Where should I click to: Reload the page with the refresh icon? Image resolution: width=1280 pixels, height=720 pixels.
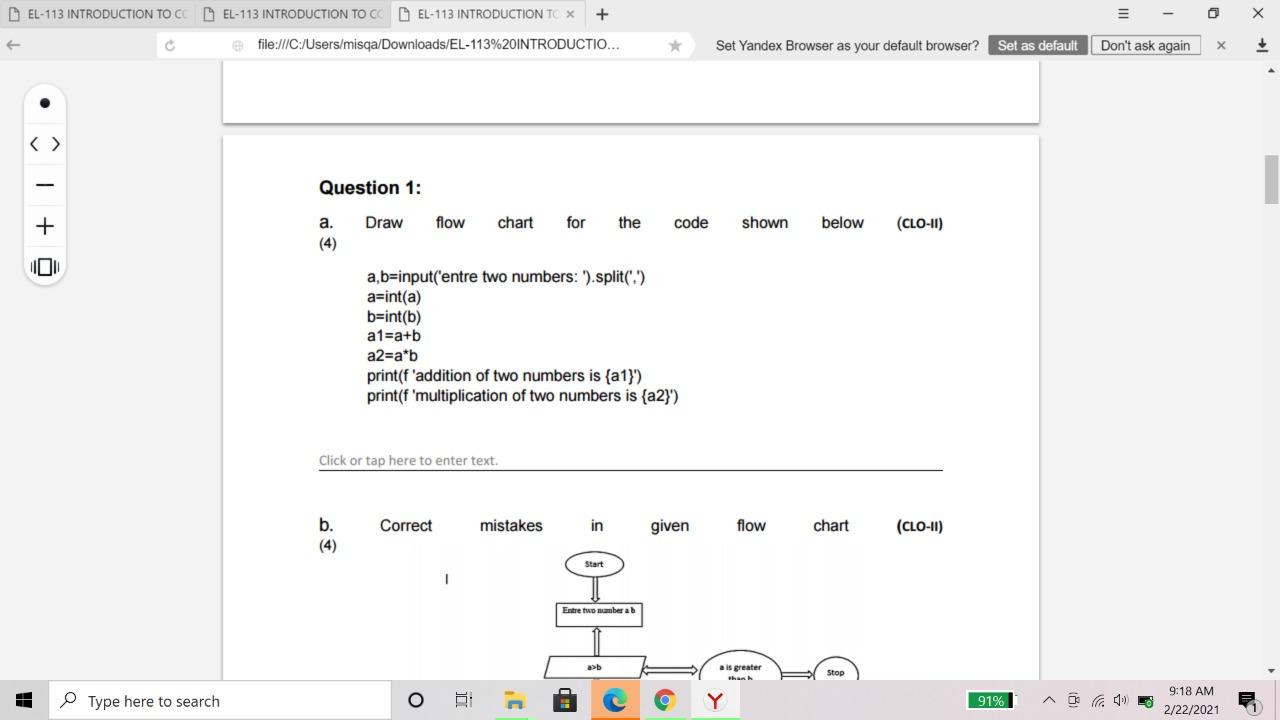click(170, 45)
